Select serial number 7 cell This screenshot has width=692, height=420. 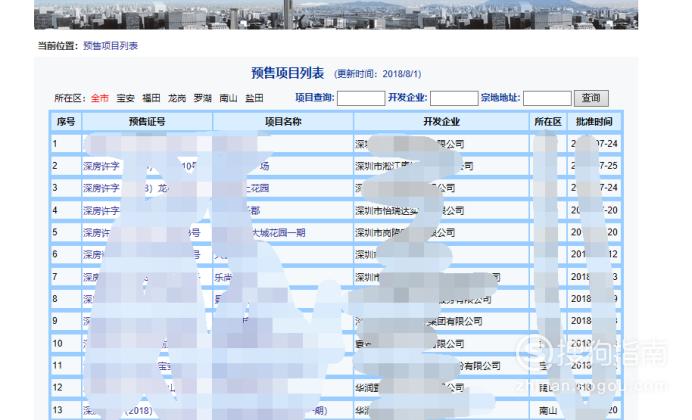point(66,277)
